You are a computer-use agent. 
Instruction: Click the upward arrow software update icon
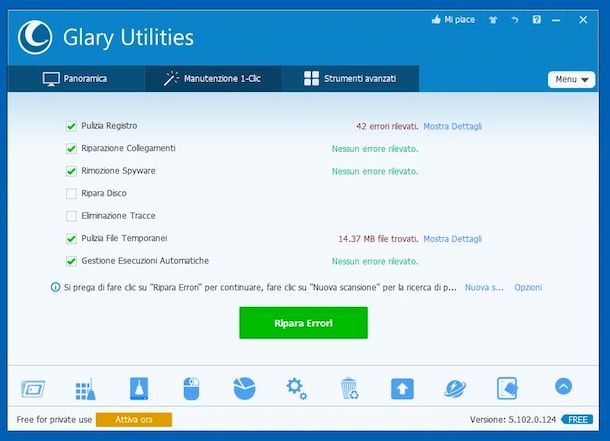point(402,388)
